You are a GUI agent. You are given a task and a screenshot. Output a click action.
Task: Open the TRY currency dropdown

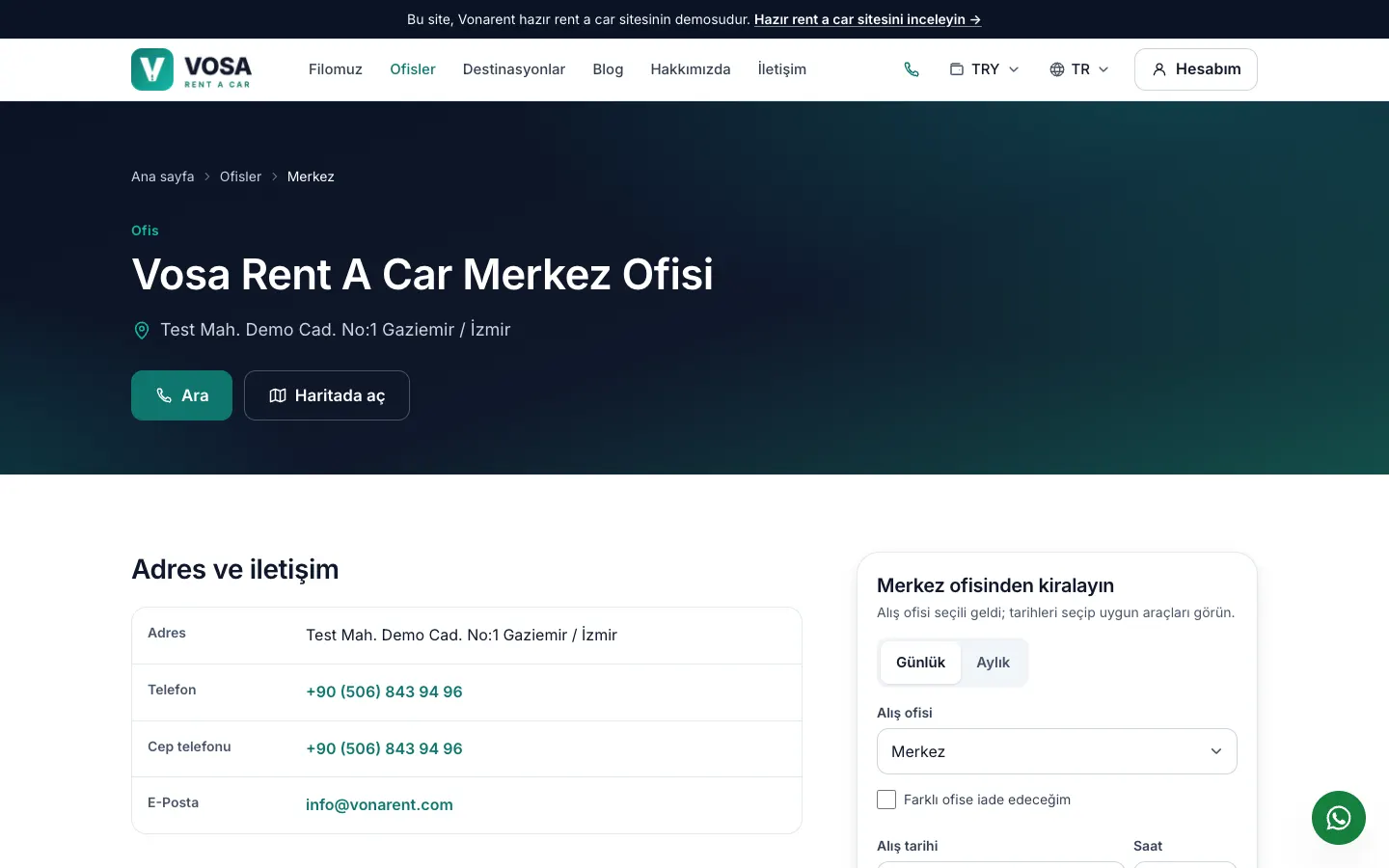point(984,69)
